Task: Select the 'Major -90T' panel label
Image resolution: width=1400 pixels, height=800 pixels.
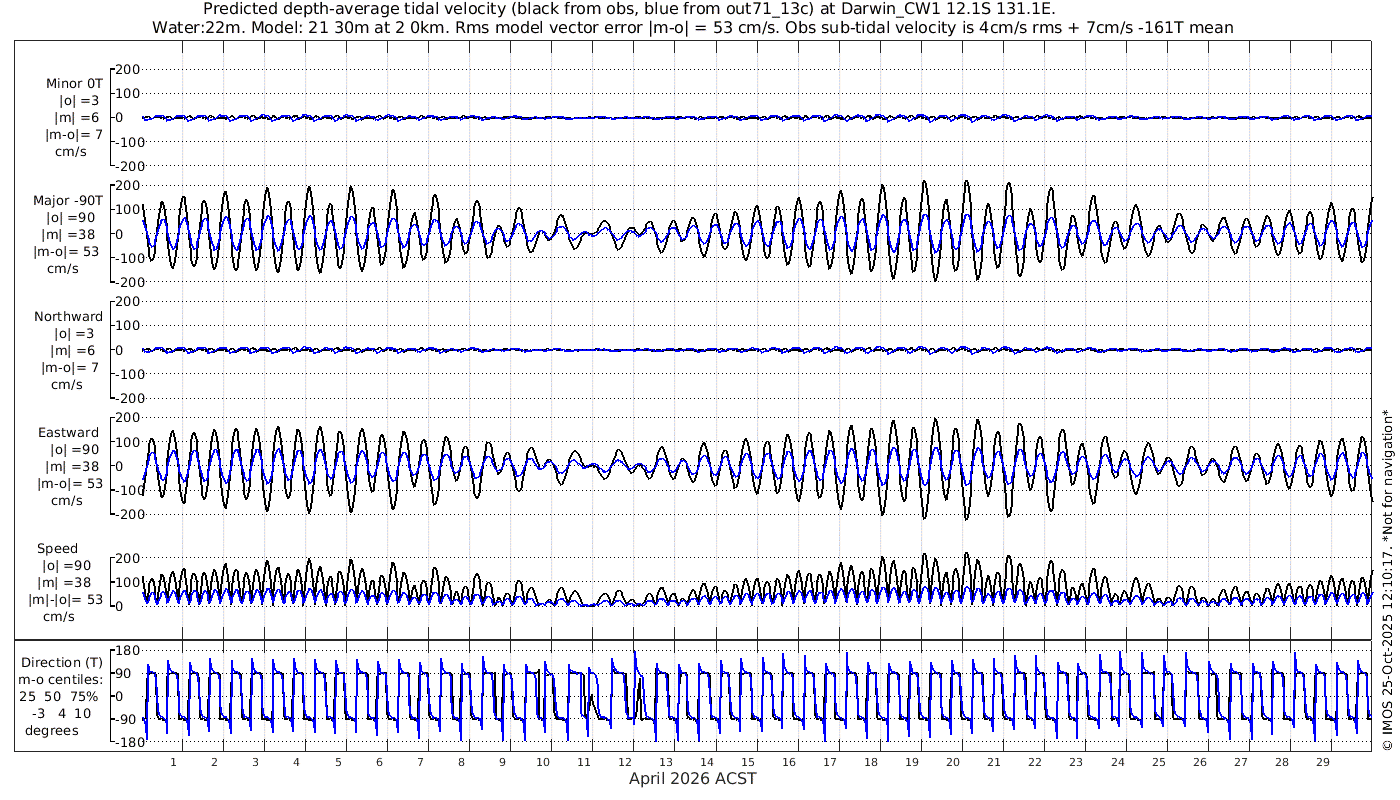Action: click(x=68, y=201)
